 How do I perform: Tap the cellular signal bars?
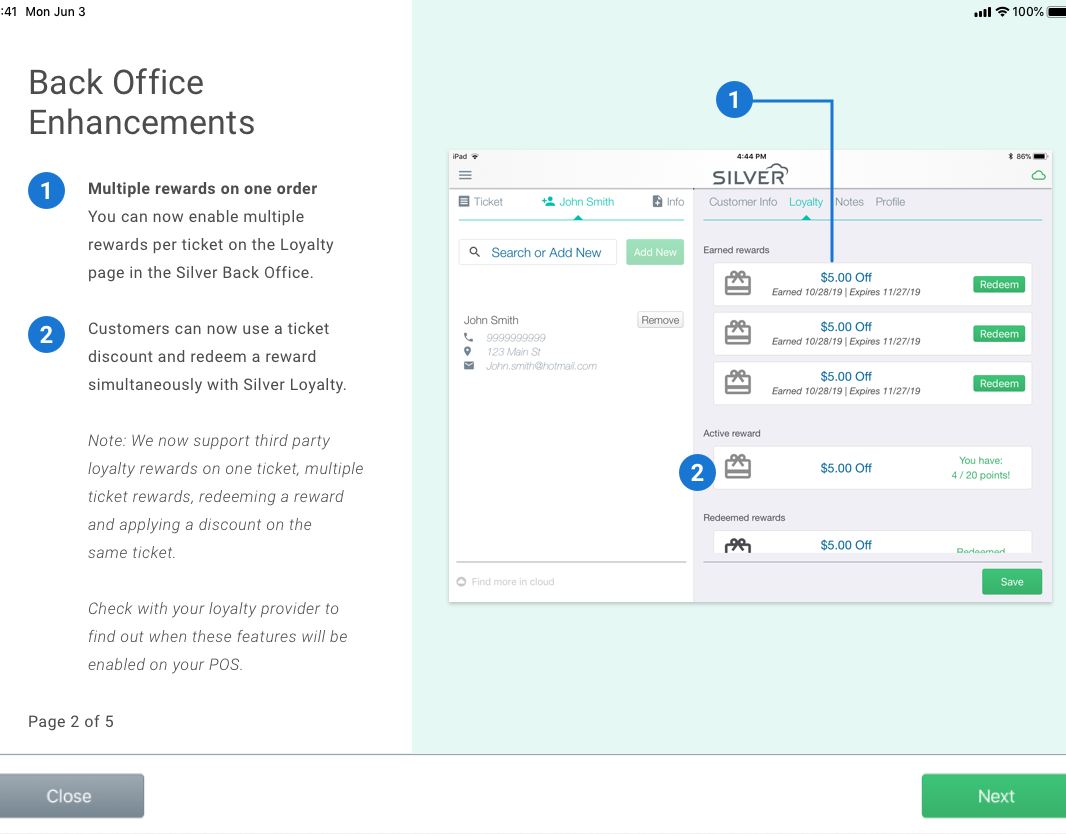[982, 12]
